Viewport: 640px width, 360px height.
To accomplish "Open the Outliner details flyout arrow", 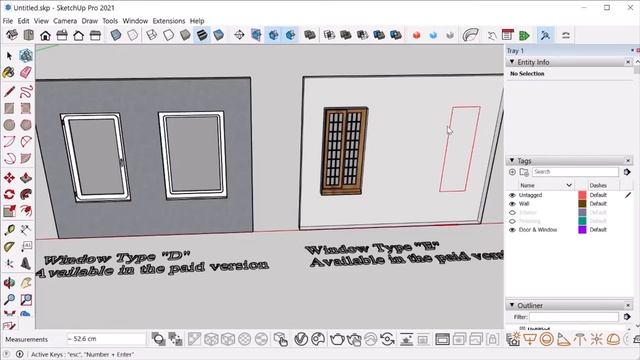I will click(x=627, y=316).
